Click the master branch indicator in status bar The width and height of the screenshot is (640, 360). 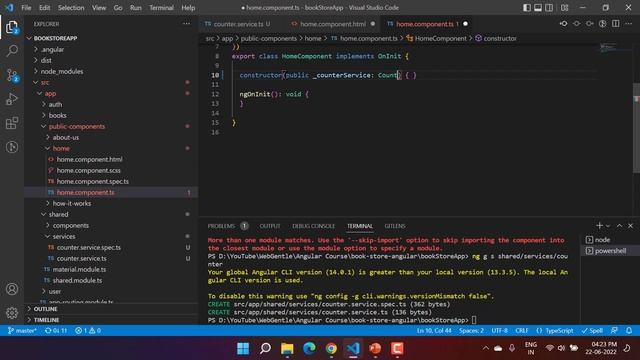pyautogui.click(x=22, y=331)
